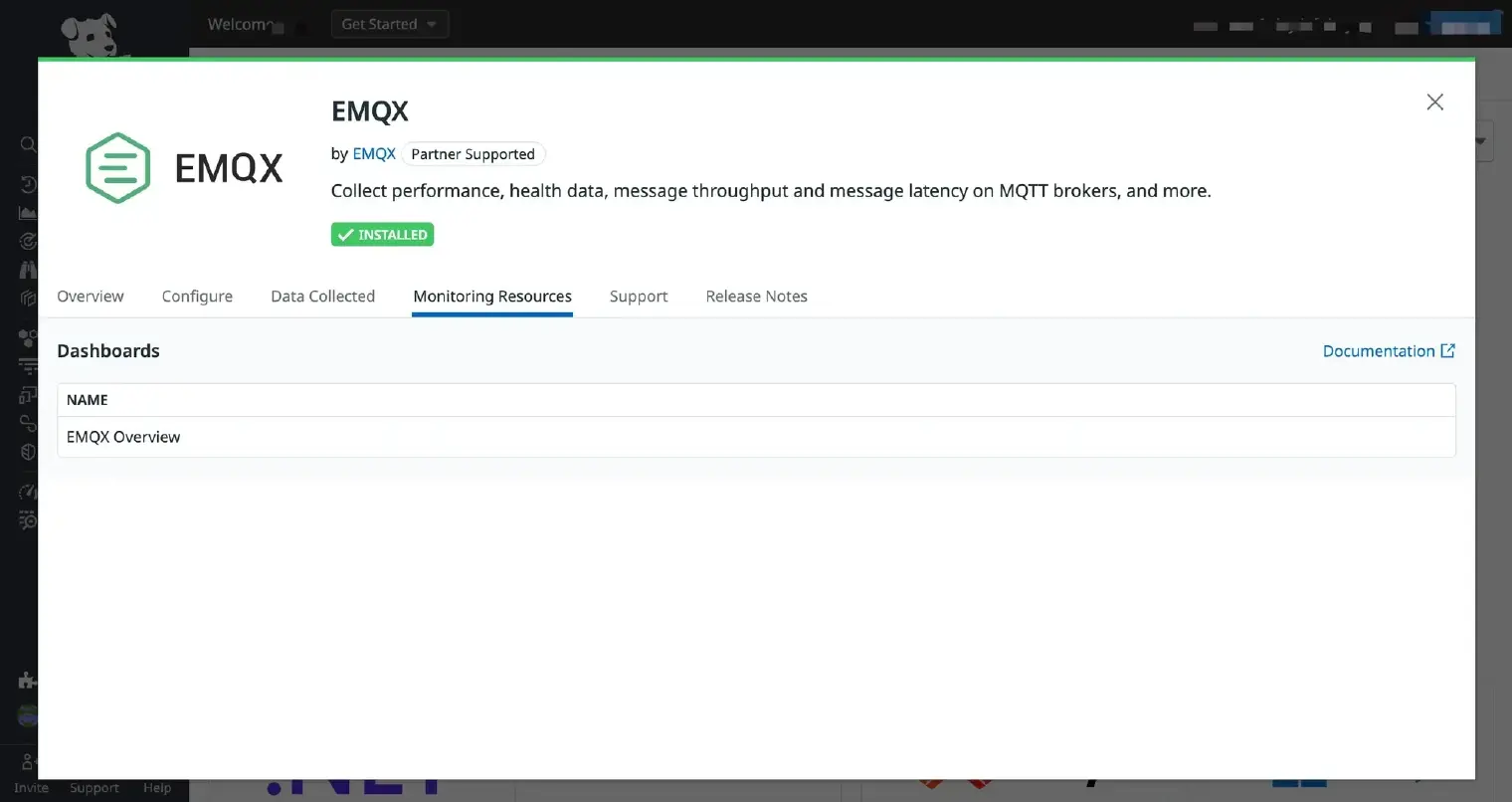
Task: Open the EMQX Overview dashboard row
Action: pyautogui.click(x=756, y=437)
